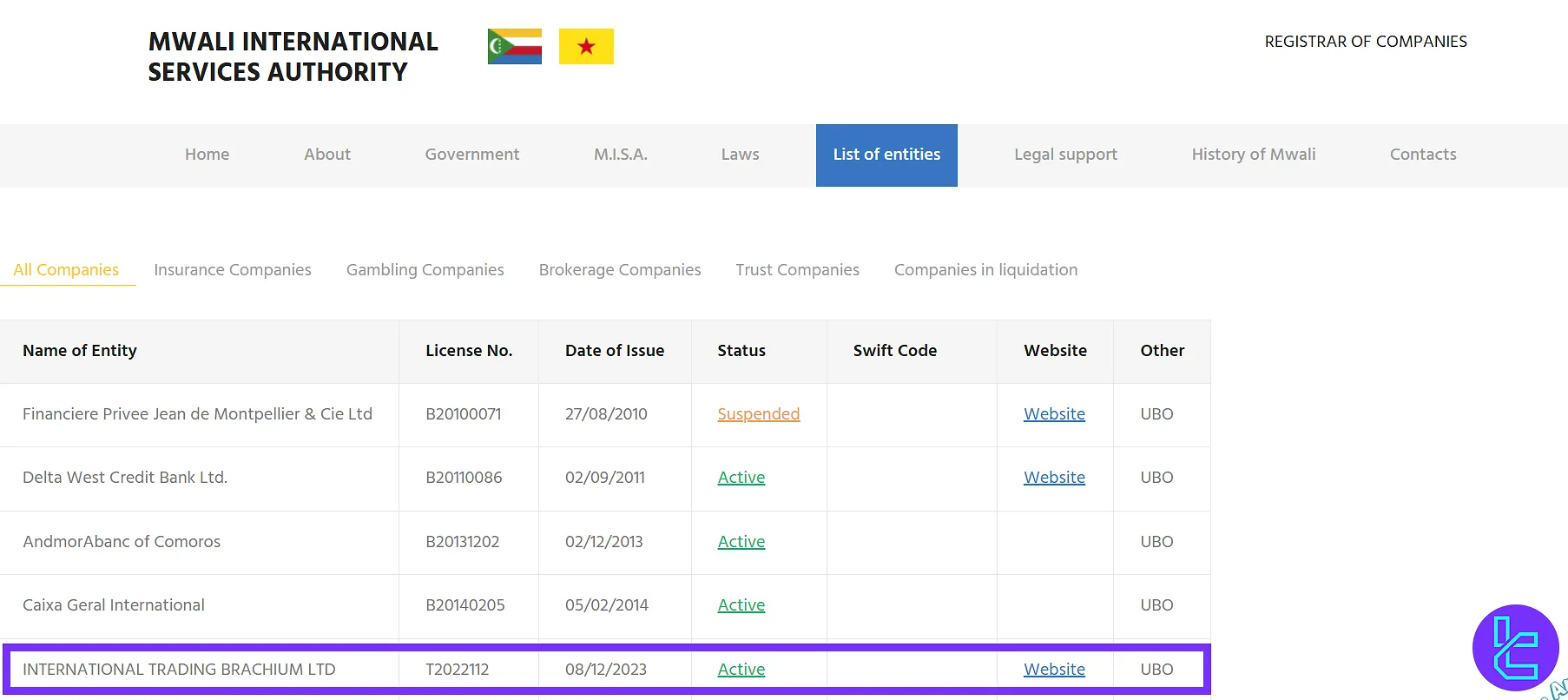Go to the M.I.S.A. page

[620, 155]
